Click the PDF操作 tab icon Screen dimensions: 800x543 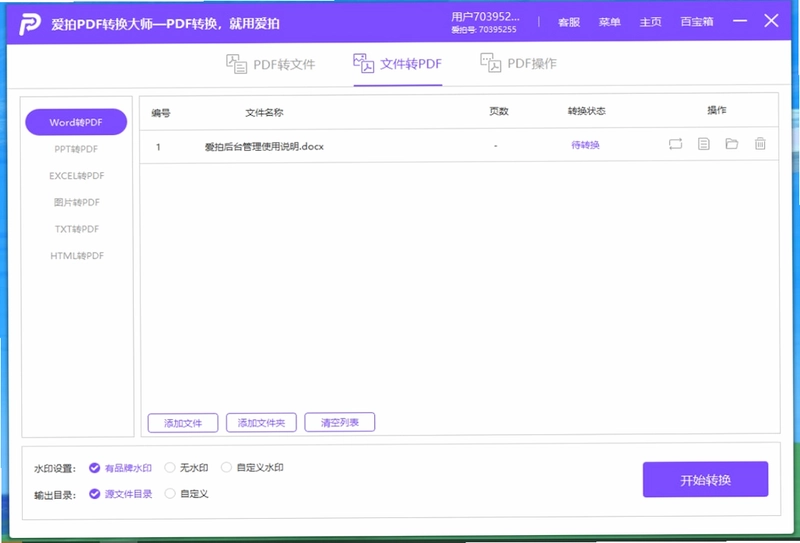click(x=490, y=63)
